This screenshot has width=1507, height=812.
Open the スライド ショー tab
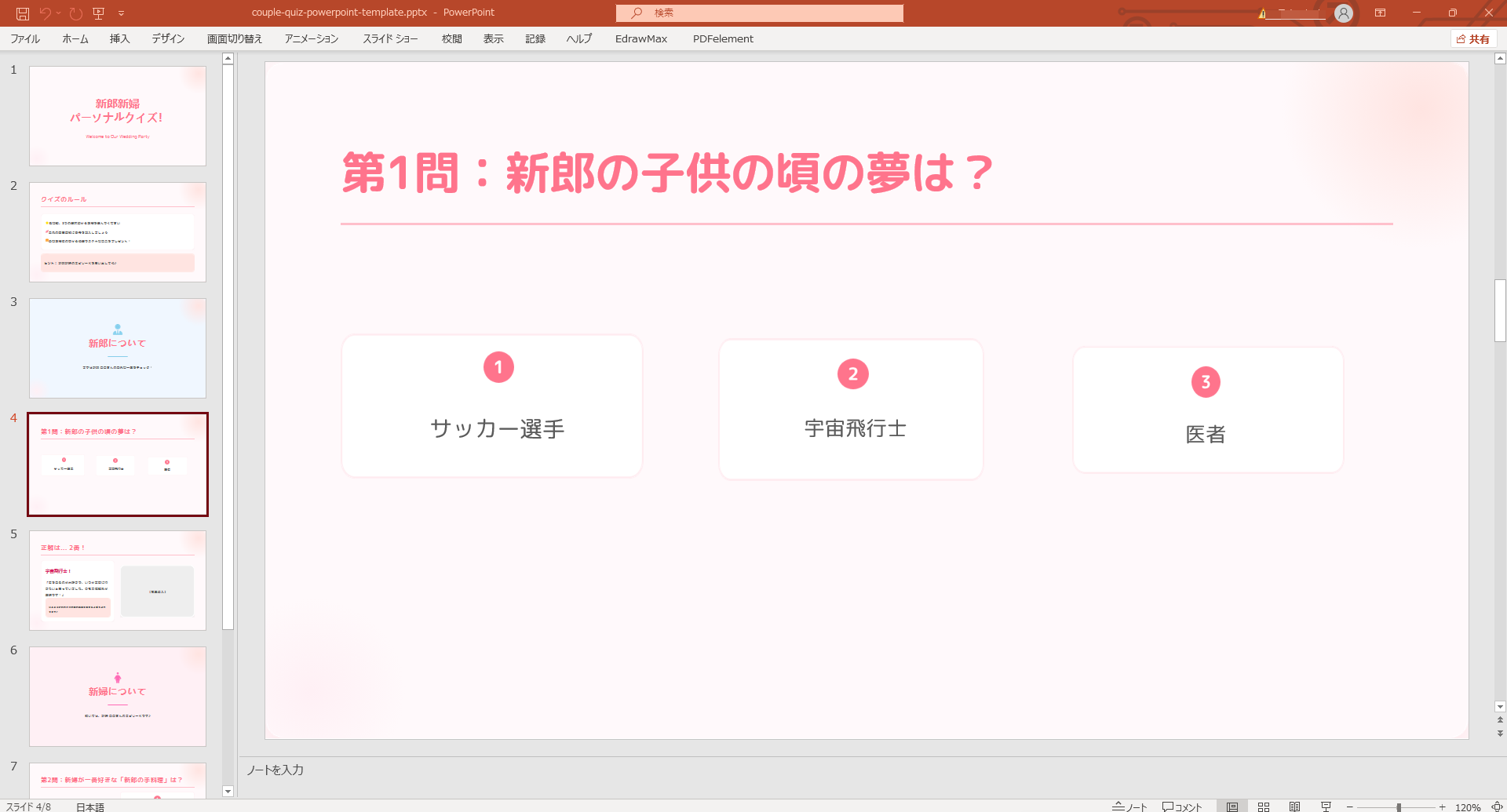tap(390, 38)
